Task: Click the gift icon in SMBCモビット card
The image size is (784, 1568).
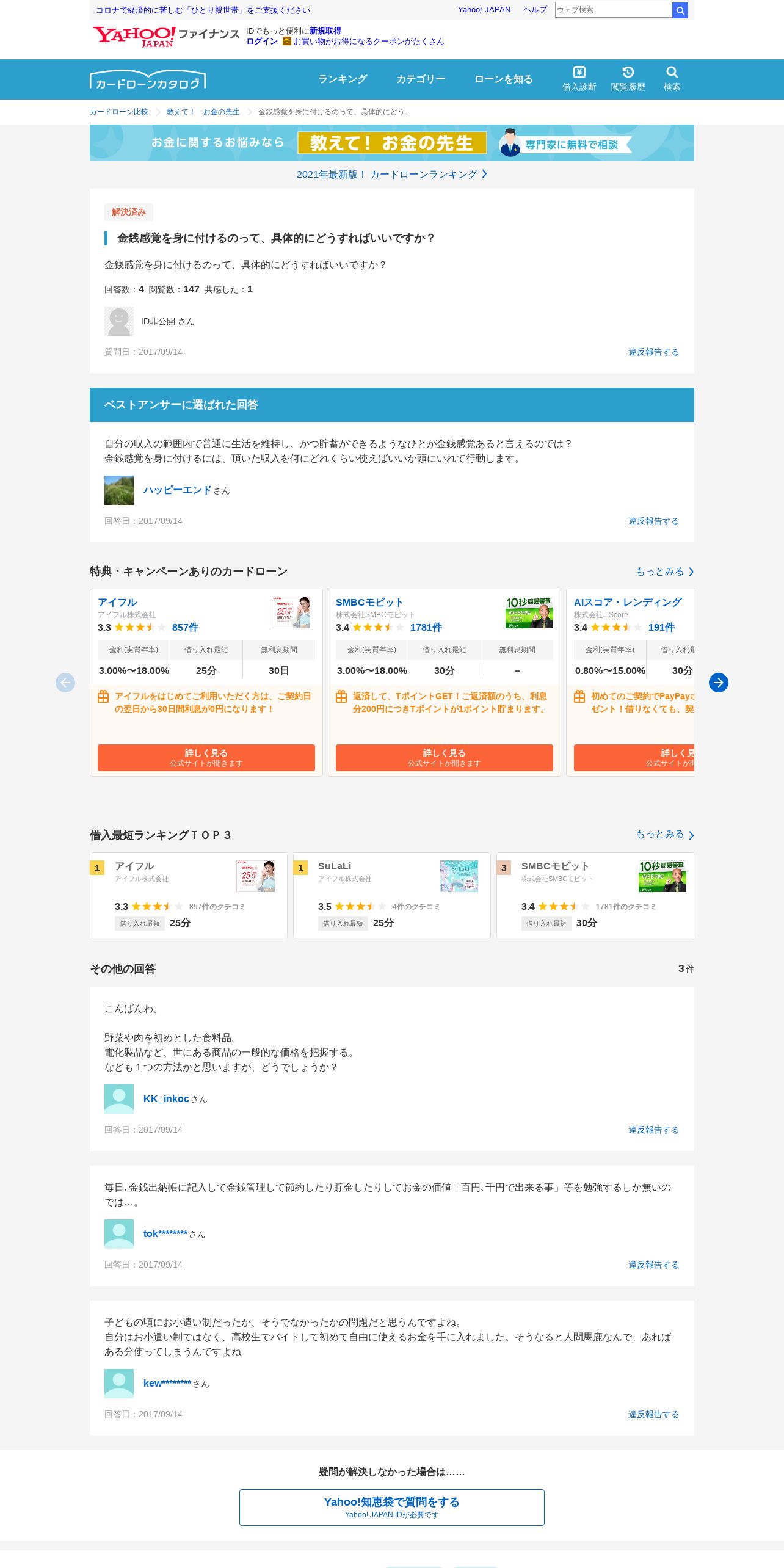Action: (341, 697)
